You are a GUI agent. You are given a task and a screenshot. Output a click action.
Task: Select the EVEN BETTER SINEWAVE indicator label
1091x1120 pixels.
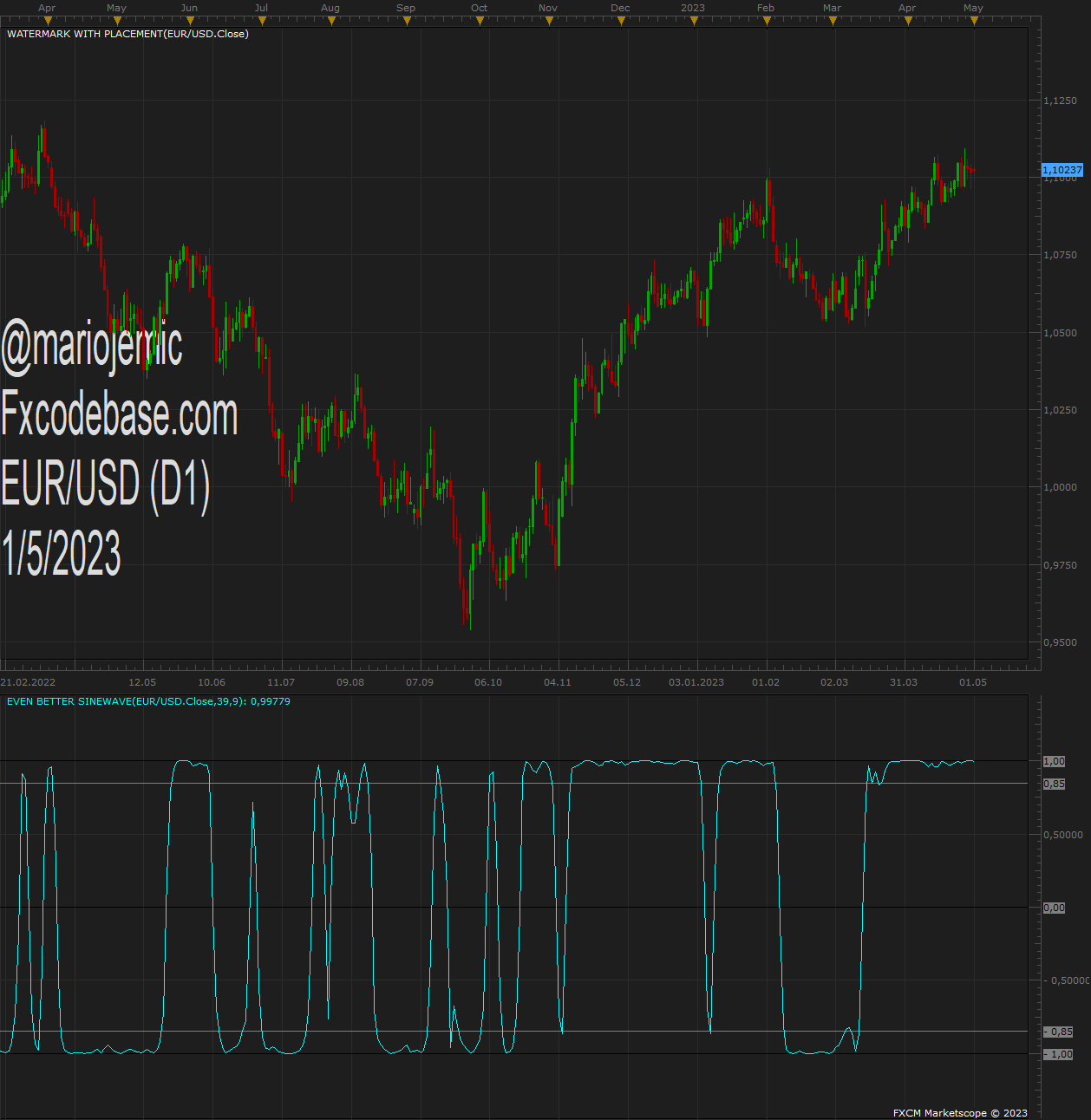point(148,701)
